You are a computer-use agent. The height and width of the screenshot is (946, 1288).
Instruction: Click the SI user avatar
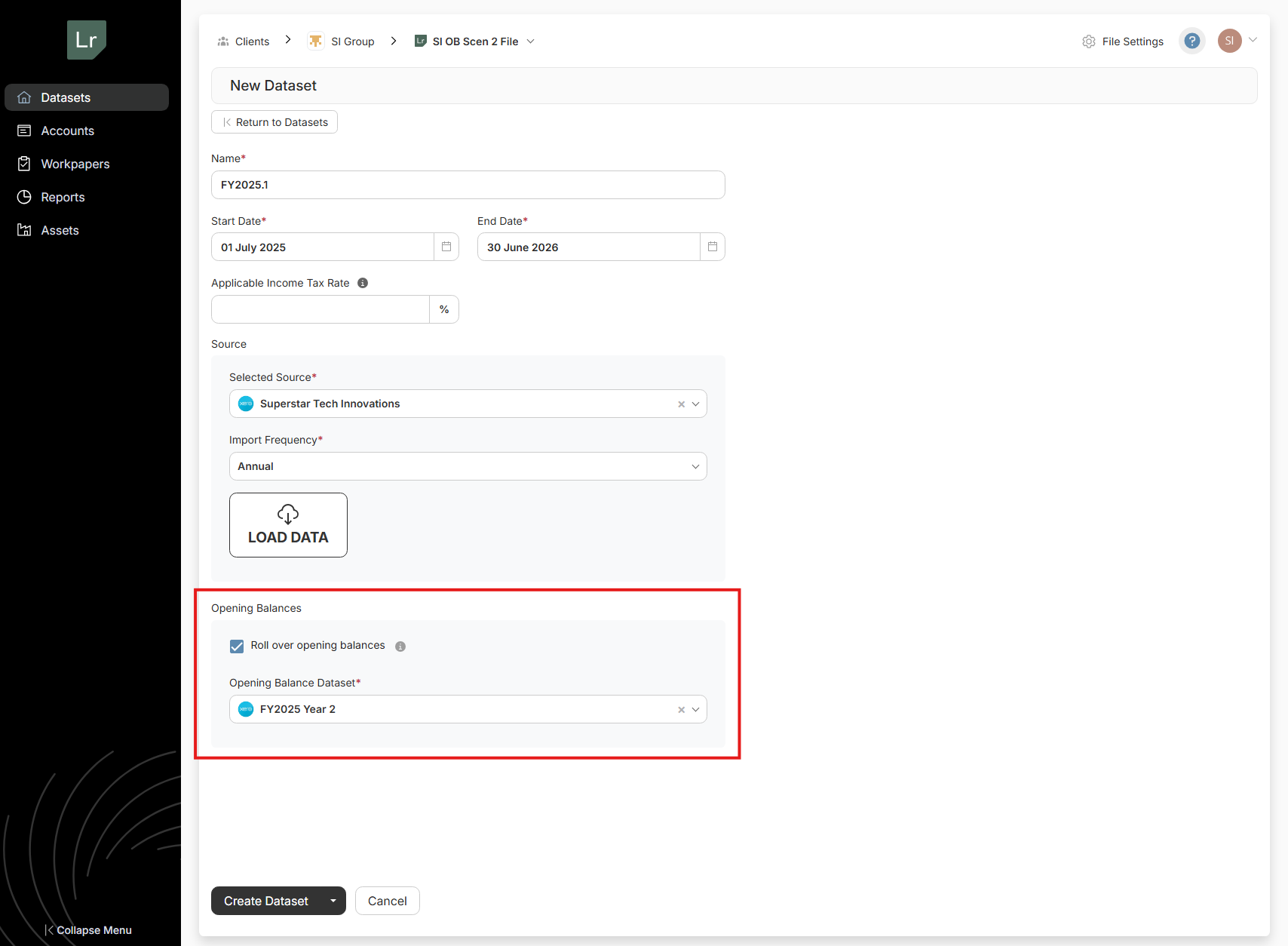click(x=1230, y=41)
